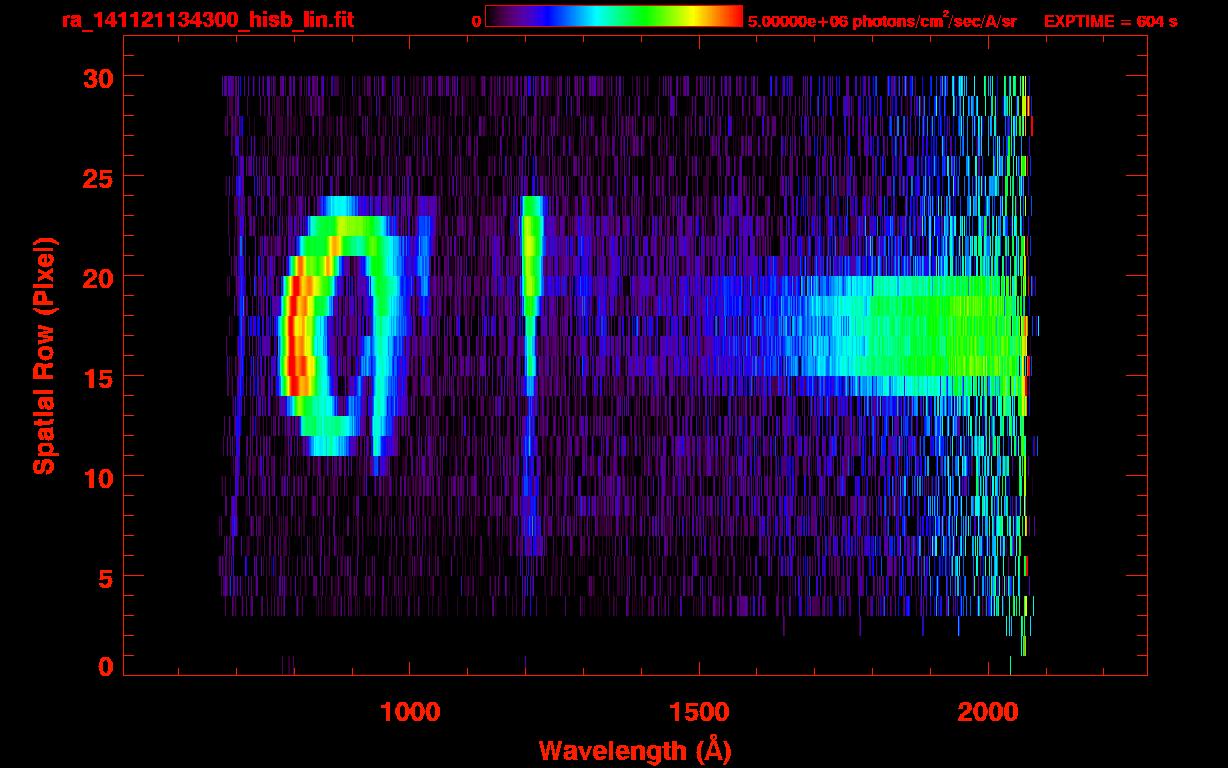Screen dimensions: 1228x768
Task: Click the 20 spatial row tick label
Action: [x=97, y=277]
